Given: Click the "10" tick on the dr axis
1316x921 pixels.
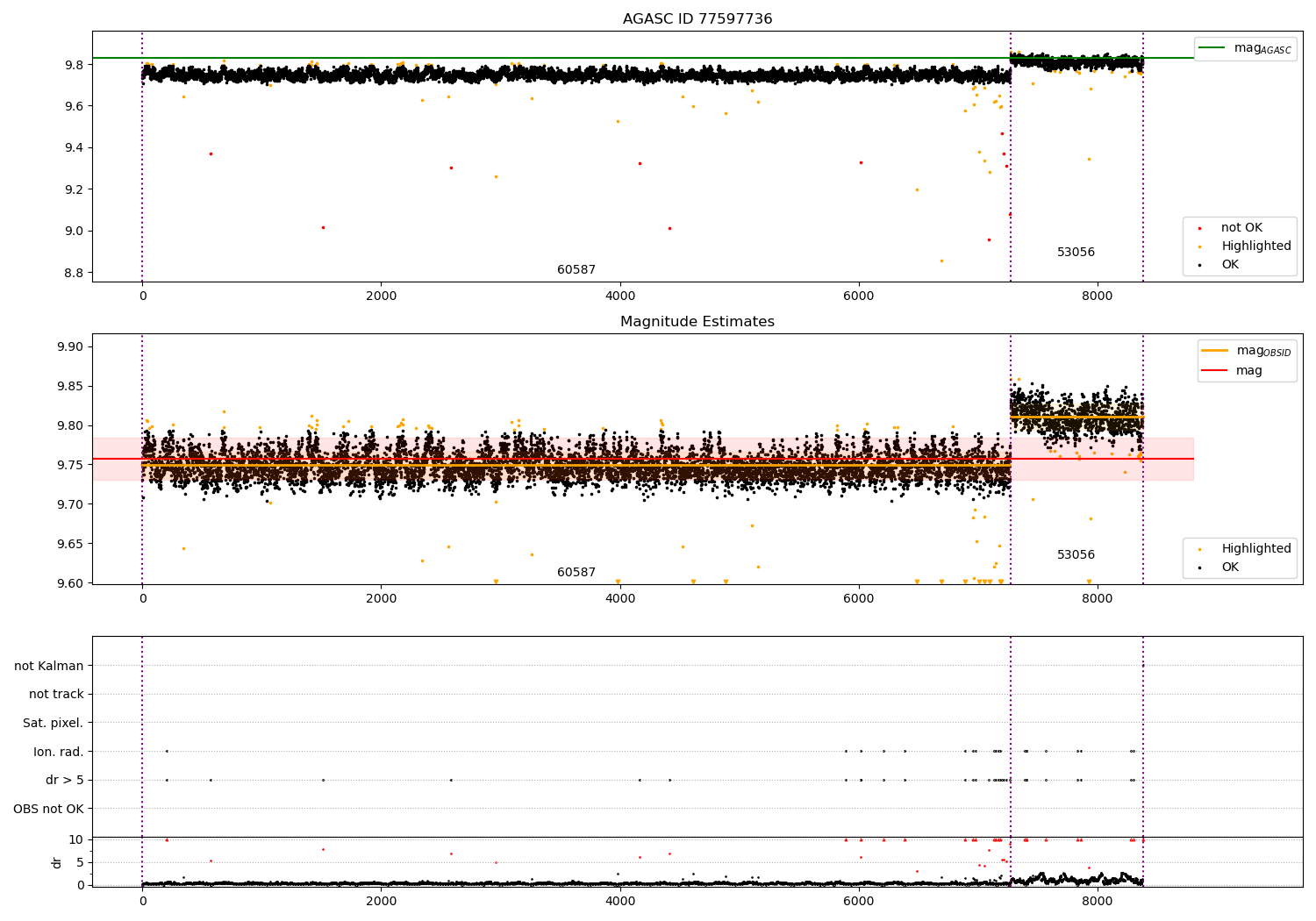Looking at the screenshot, I should (76, 840).
